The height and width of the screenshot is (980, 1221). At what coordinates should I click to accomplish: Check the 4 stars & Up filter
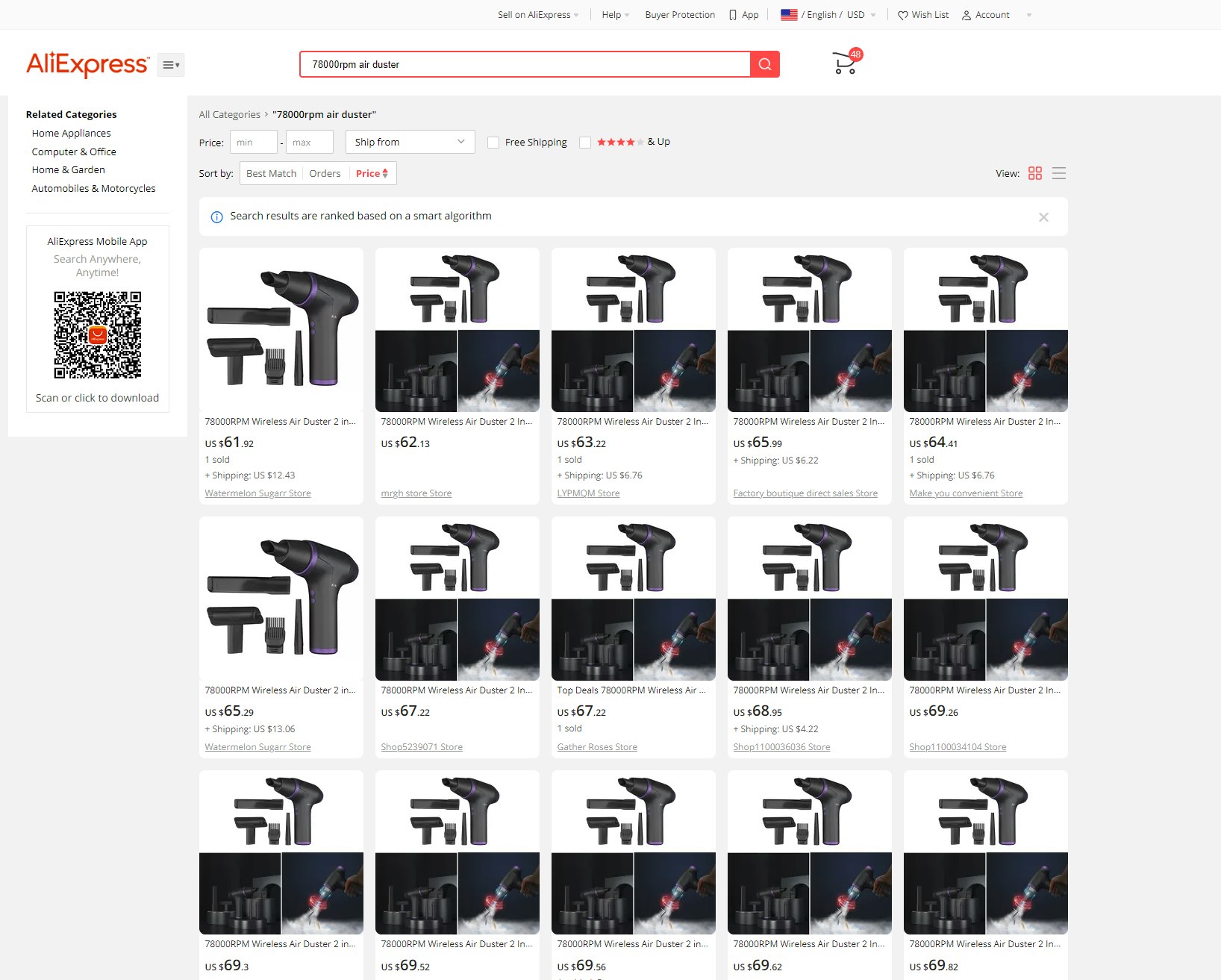585,143
